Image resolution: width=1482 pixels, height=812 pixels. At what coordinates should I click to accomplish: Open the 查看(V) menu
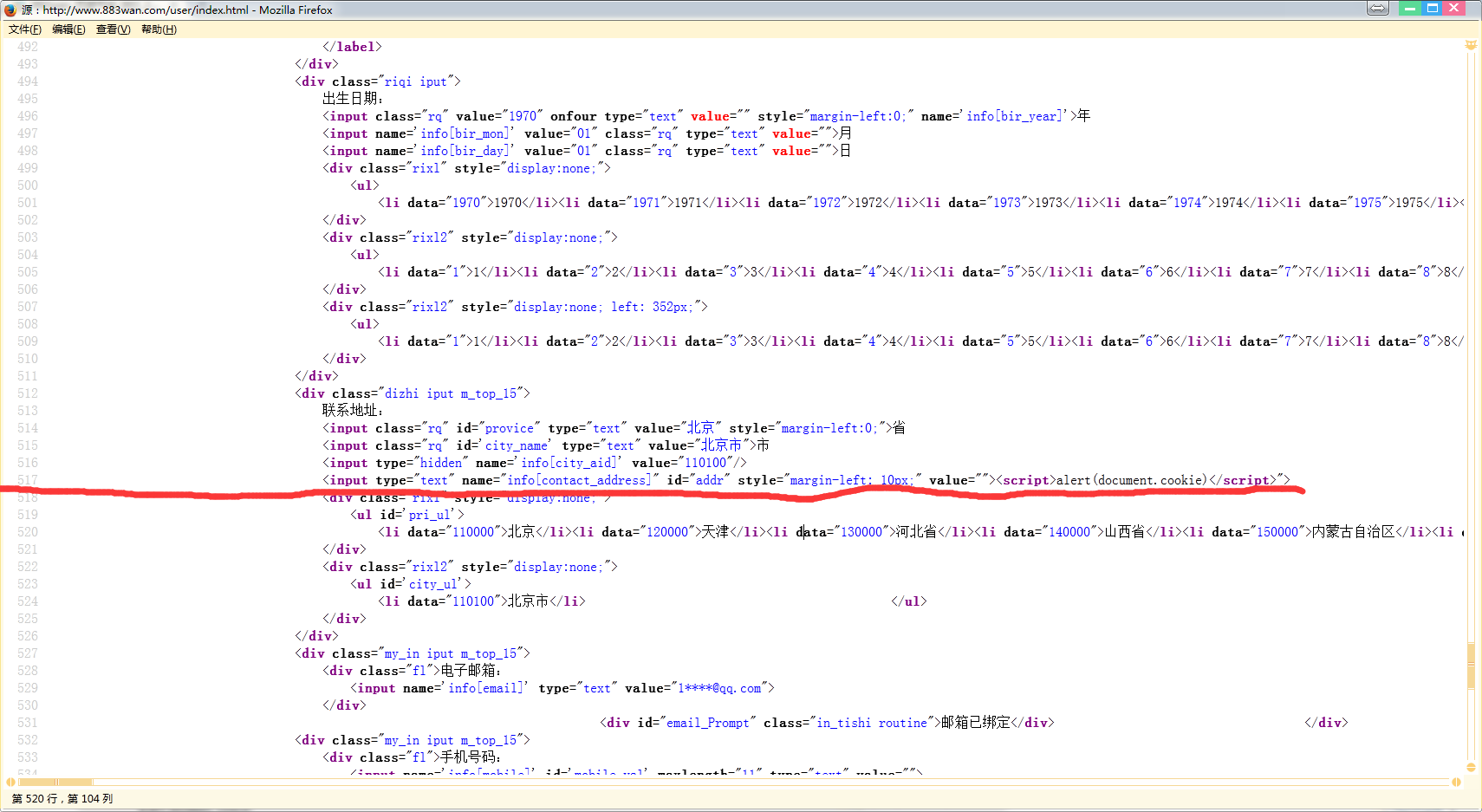click(x=113, y=29)
